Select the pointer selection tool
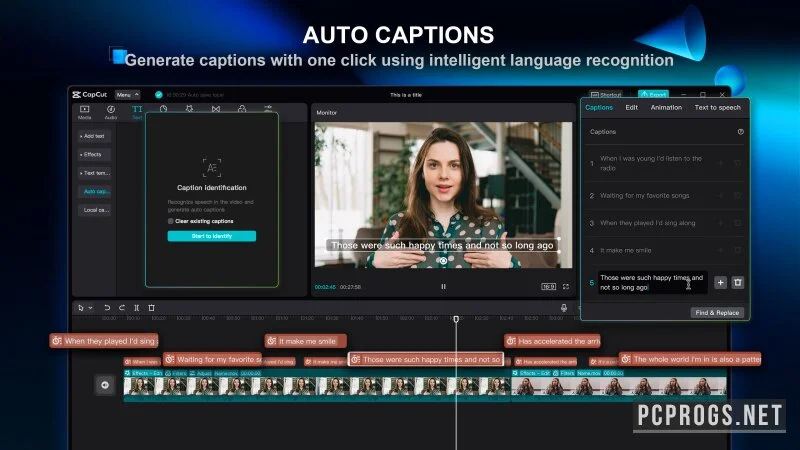Viewport: 800px width, 450px height. pos(81,308)
